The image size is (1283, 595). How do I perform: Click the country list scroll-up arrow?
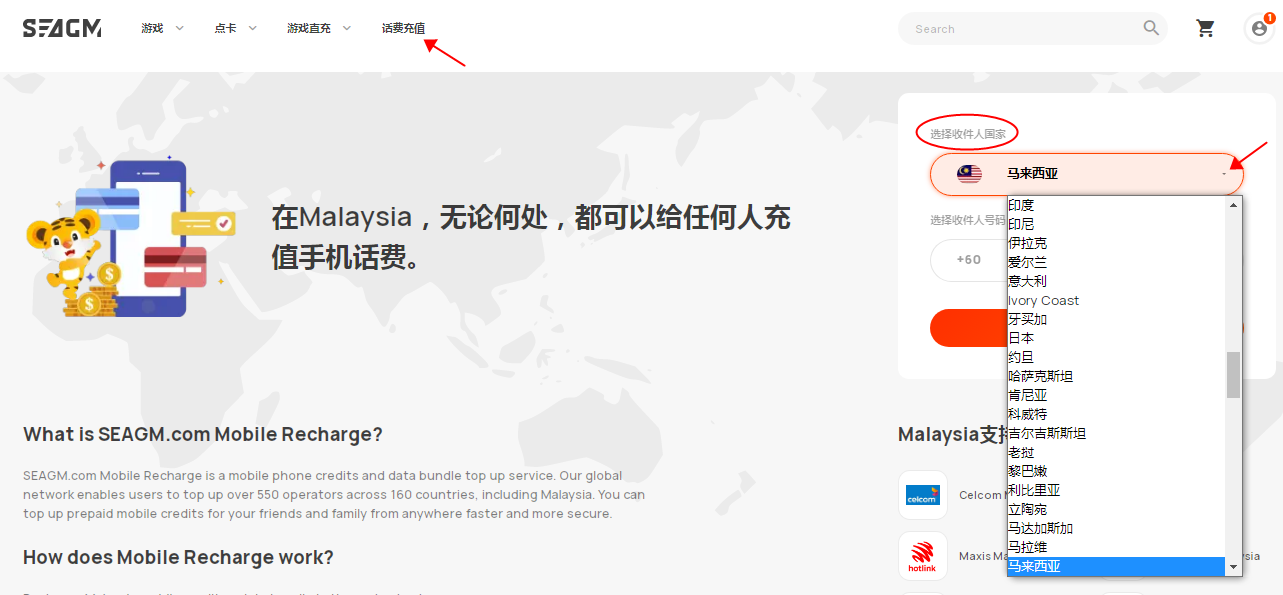click(1233, 205)
